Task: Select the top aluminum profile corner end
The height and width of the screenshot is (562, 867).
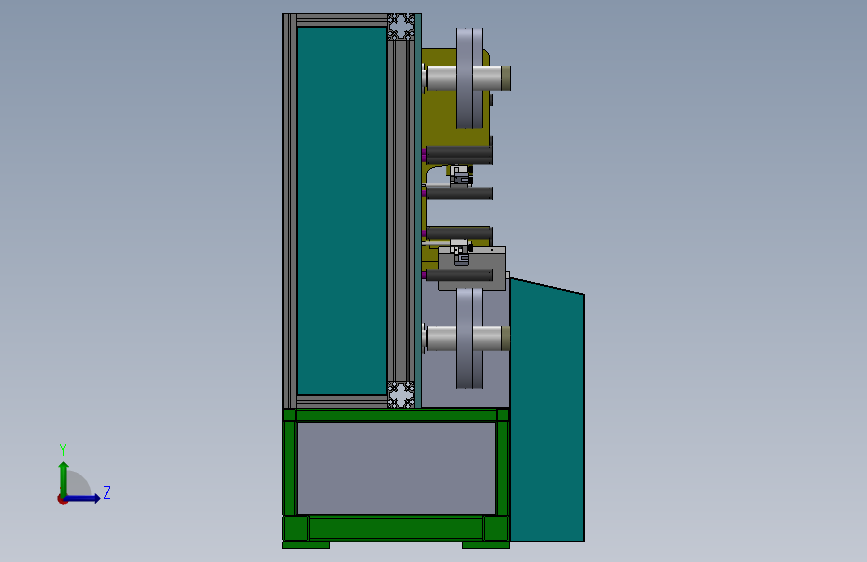Action: [x=401, y=27]
